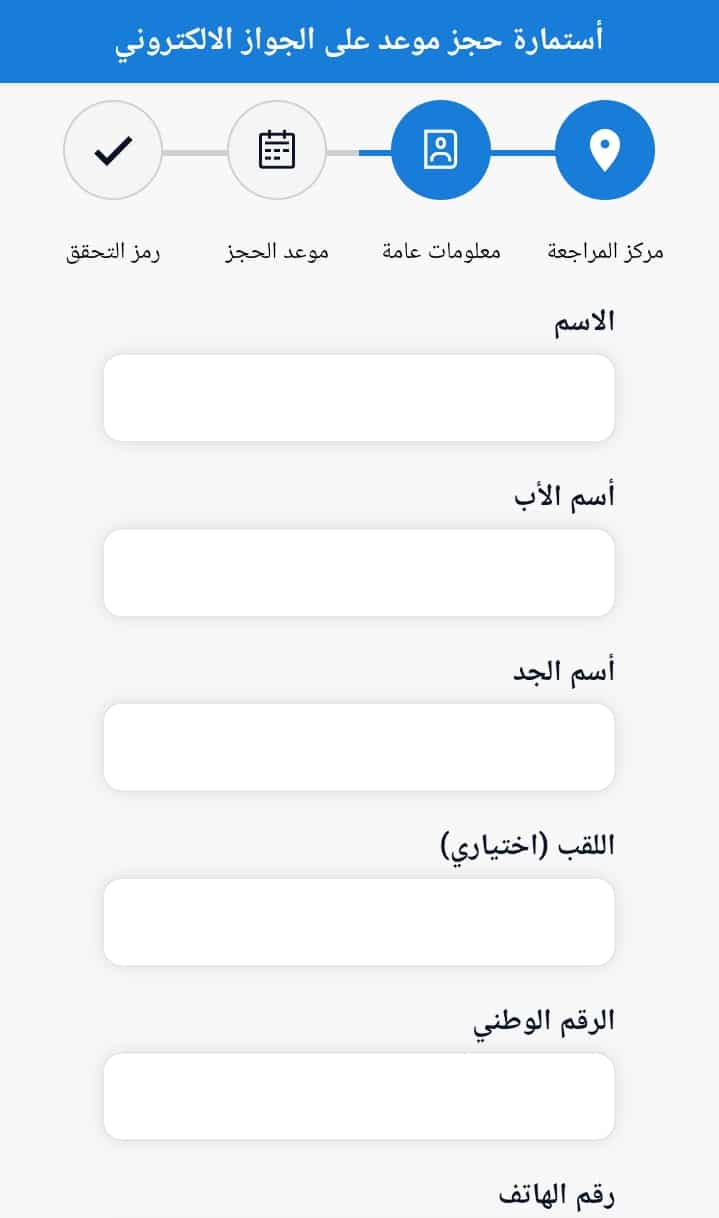Select the معلومات عامة step label
The image size is (719, 1218).
tap(441, 252)
